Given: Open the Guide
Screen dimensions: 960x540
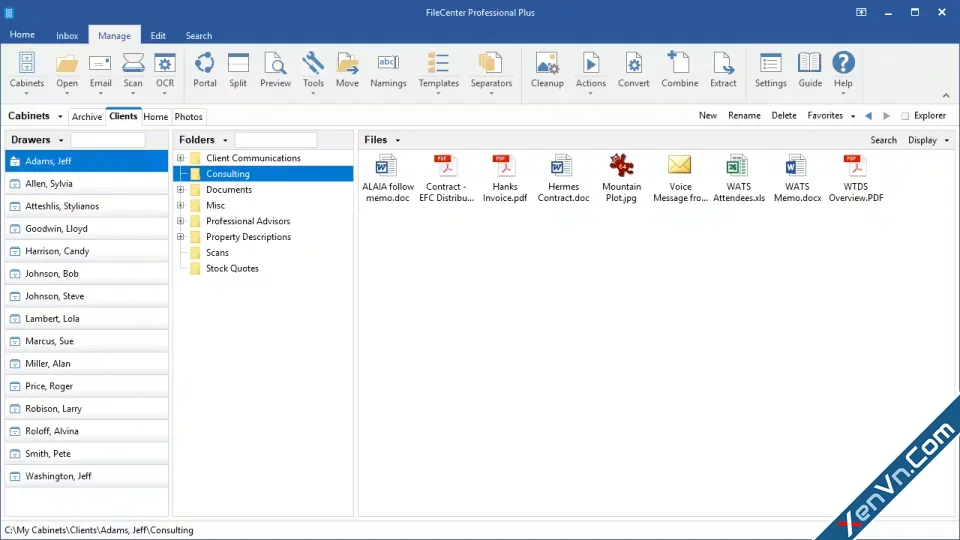Looking at the screenshot, I should pos(809,70).
